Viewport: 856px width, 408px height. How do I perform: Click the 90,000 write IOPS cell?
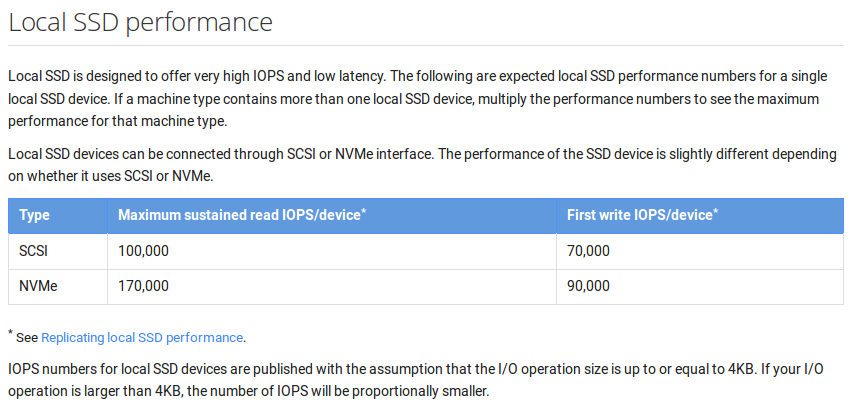tap(588, 286)
